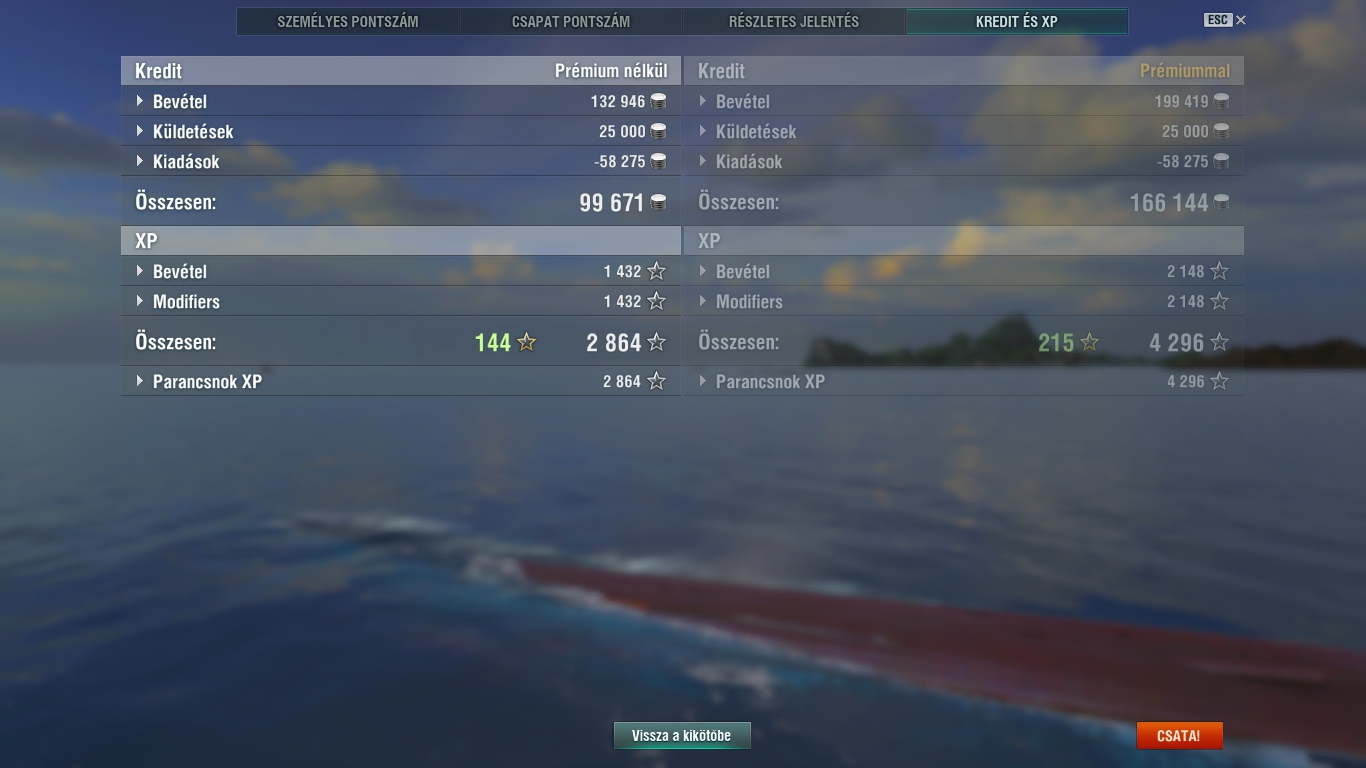
Task: Close the report with the X icon
Action: coord(1241,20)
